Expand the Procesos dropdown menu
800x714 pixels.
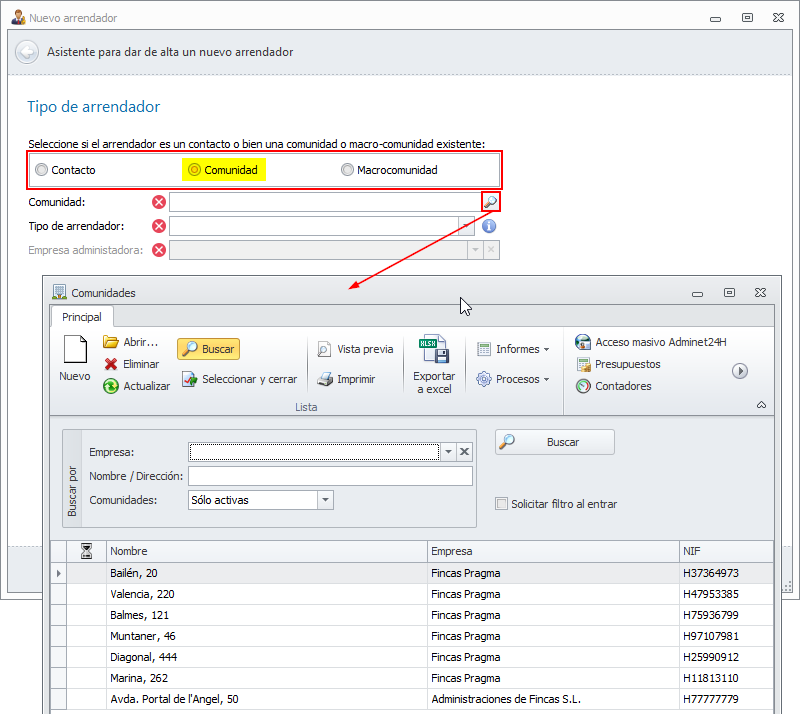(x=513, y=379)
